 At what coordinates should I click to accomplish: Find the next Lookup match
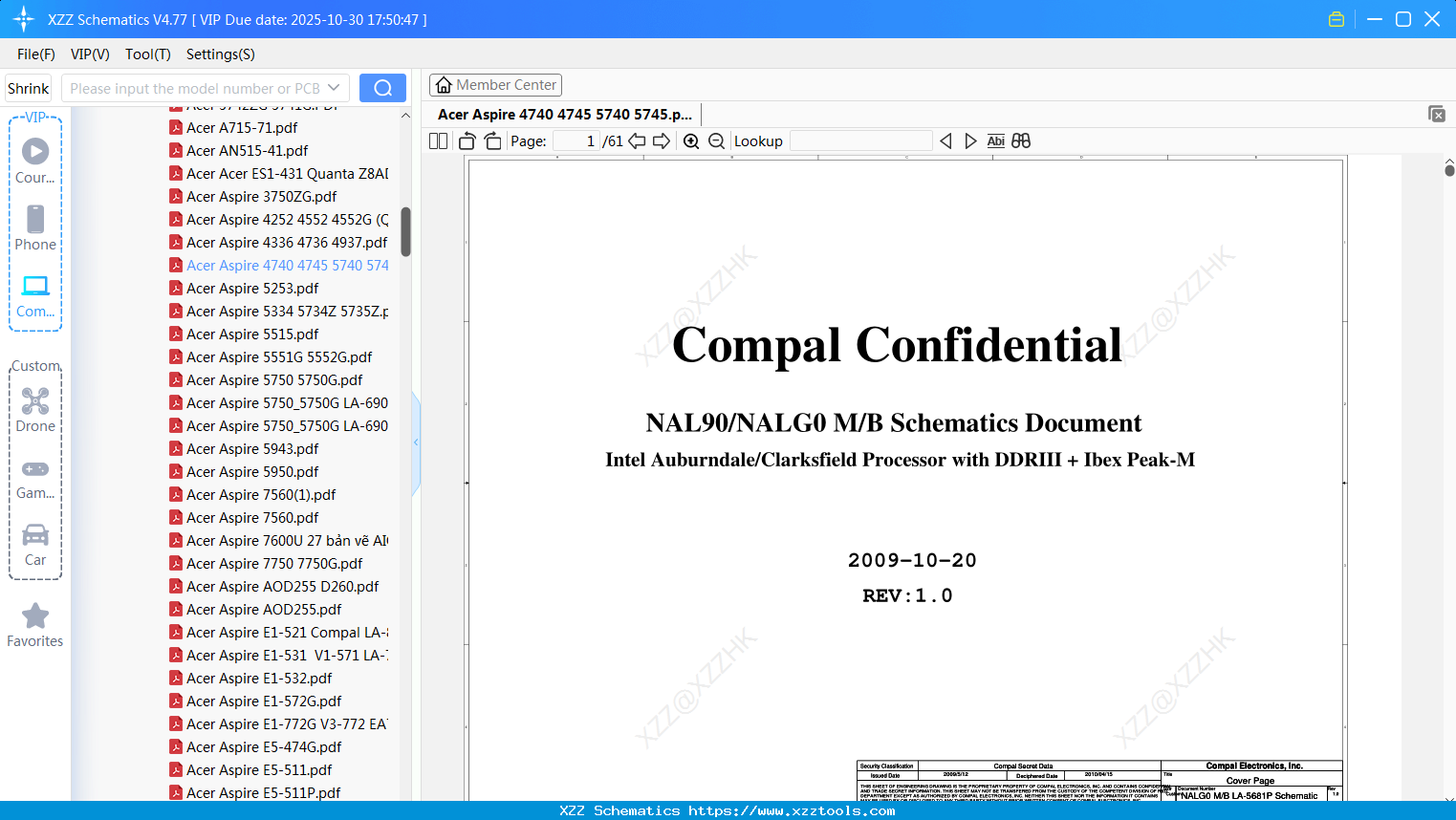970,141
